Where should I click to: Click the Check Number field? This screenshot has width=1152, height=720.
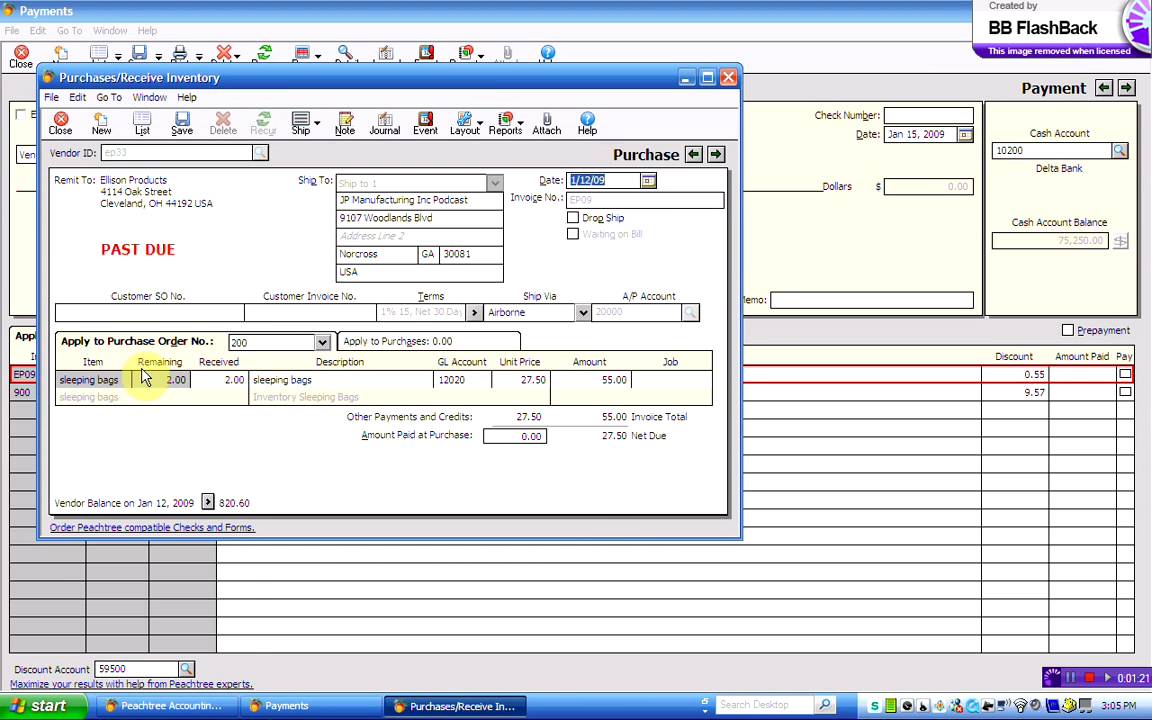[x=929, y=115]
